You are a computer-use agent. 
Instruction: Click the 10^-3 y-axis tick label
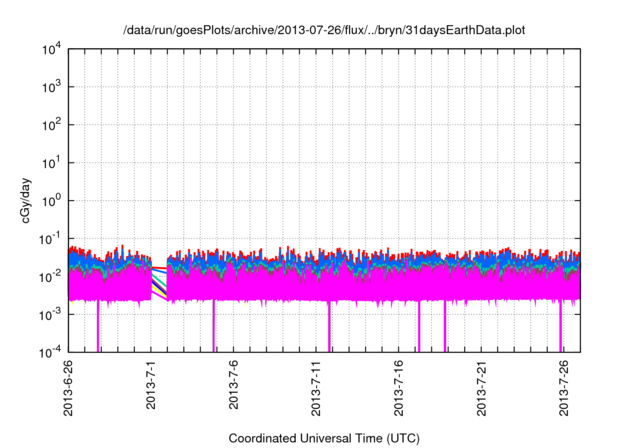click(50, 315)
